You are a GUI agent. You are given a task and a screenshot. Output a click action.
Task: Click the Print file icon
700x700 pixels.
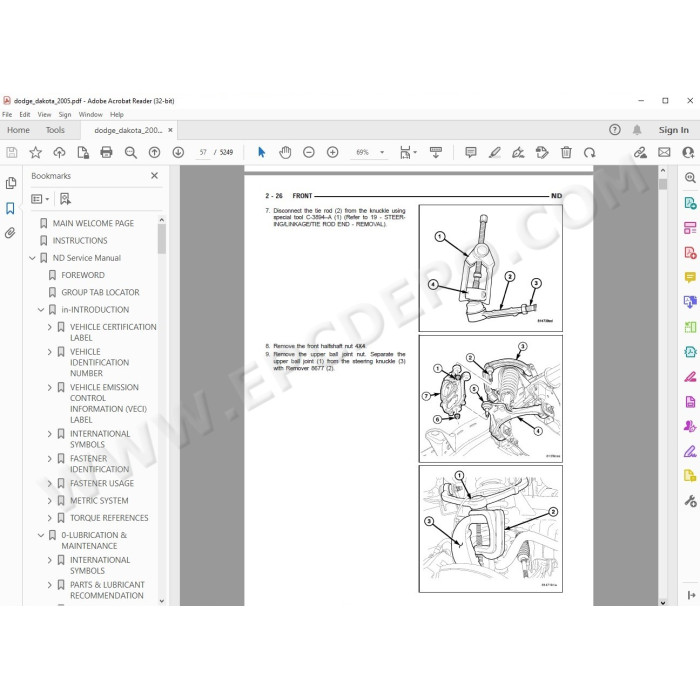(x=106, y=153)
